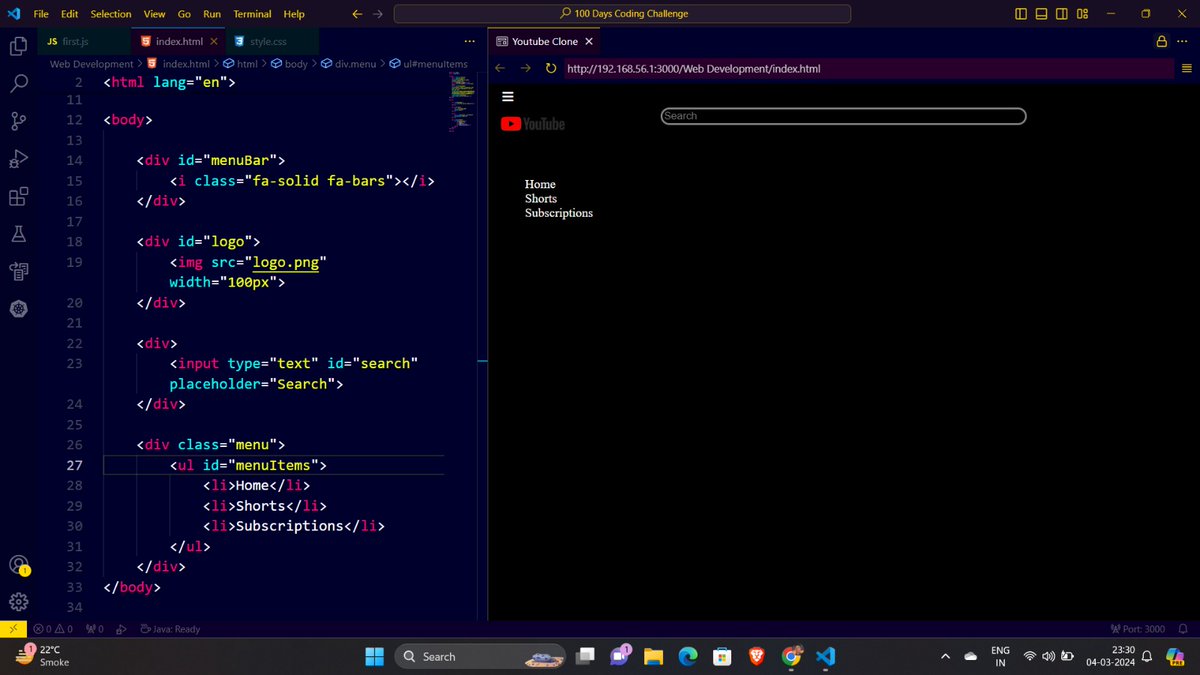Open the Go menu

[184, 14]
